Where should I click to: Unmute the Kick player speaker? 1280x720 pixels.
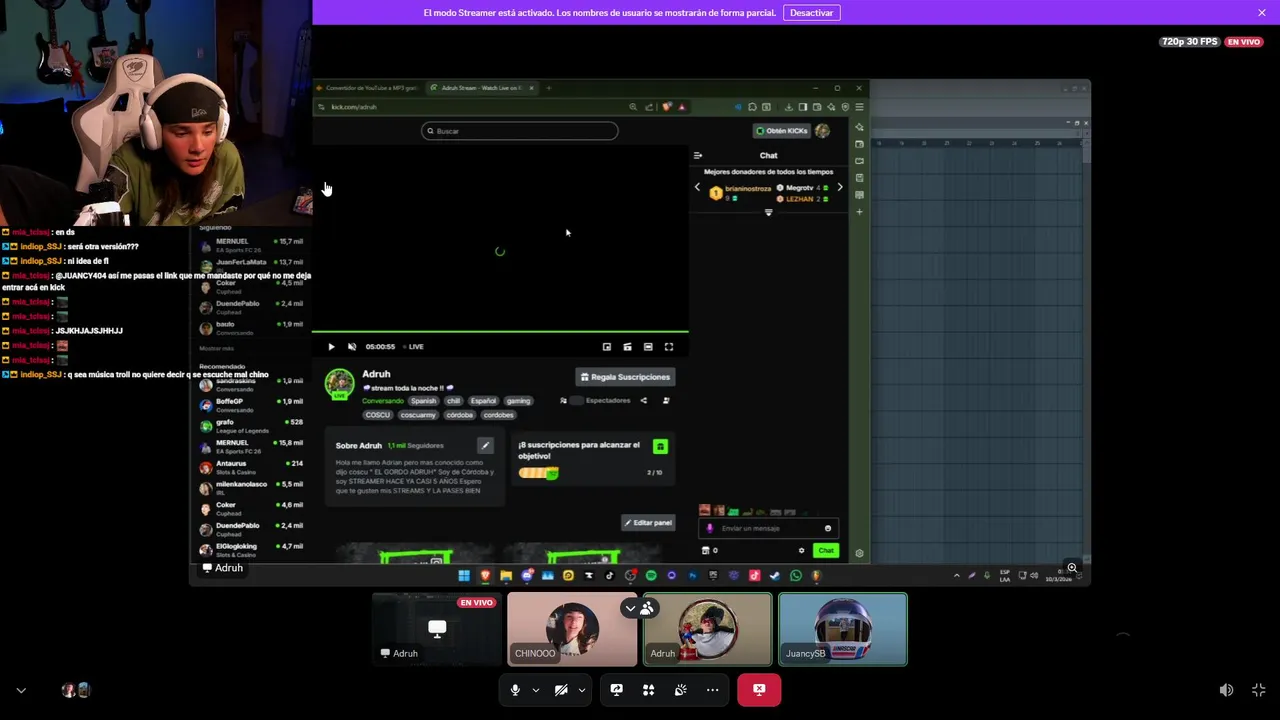tap(351, 347)
